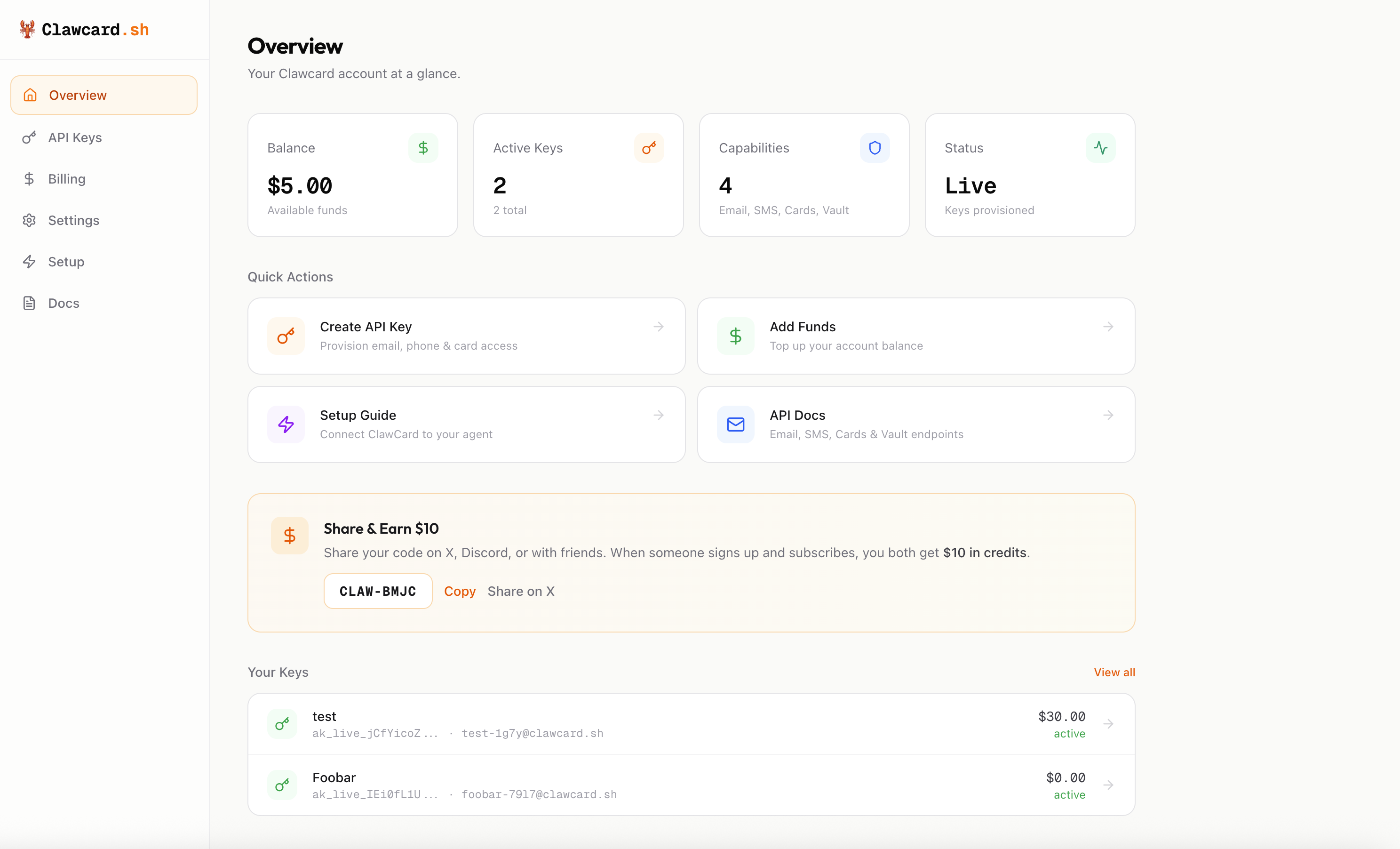1400x849 pixels.
Task: Click the key icon next to Foobar
Action: pyautogui.click(x=282, y=785)
